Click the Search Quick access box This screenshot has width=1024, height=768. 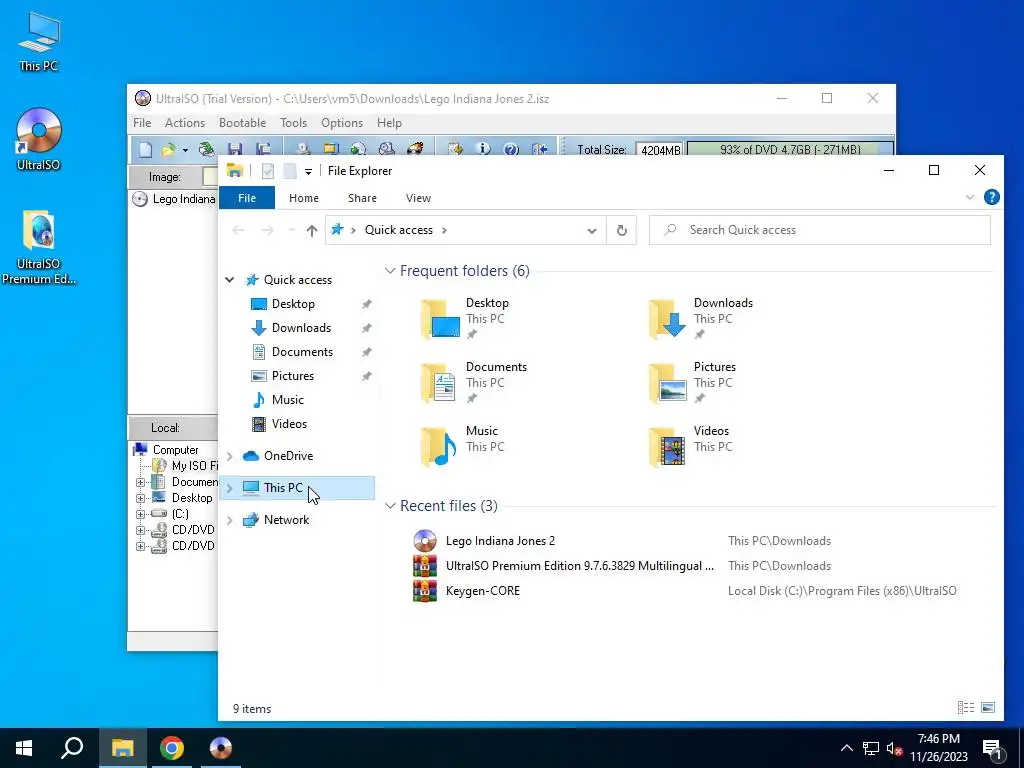point(820,230)
